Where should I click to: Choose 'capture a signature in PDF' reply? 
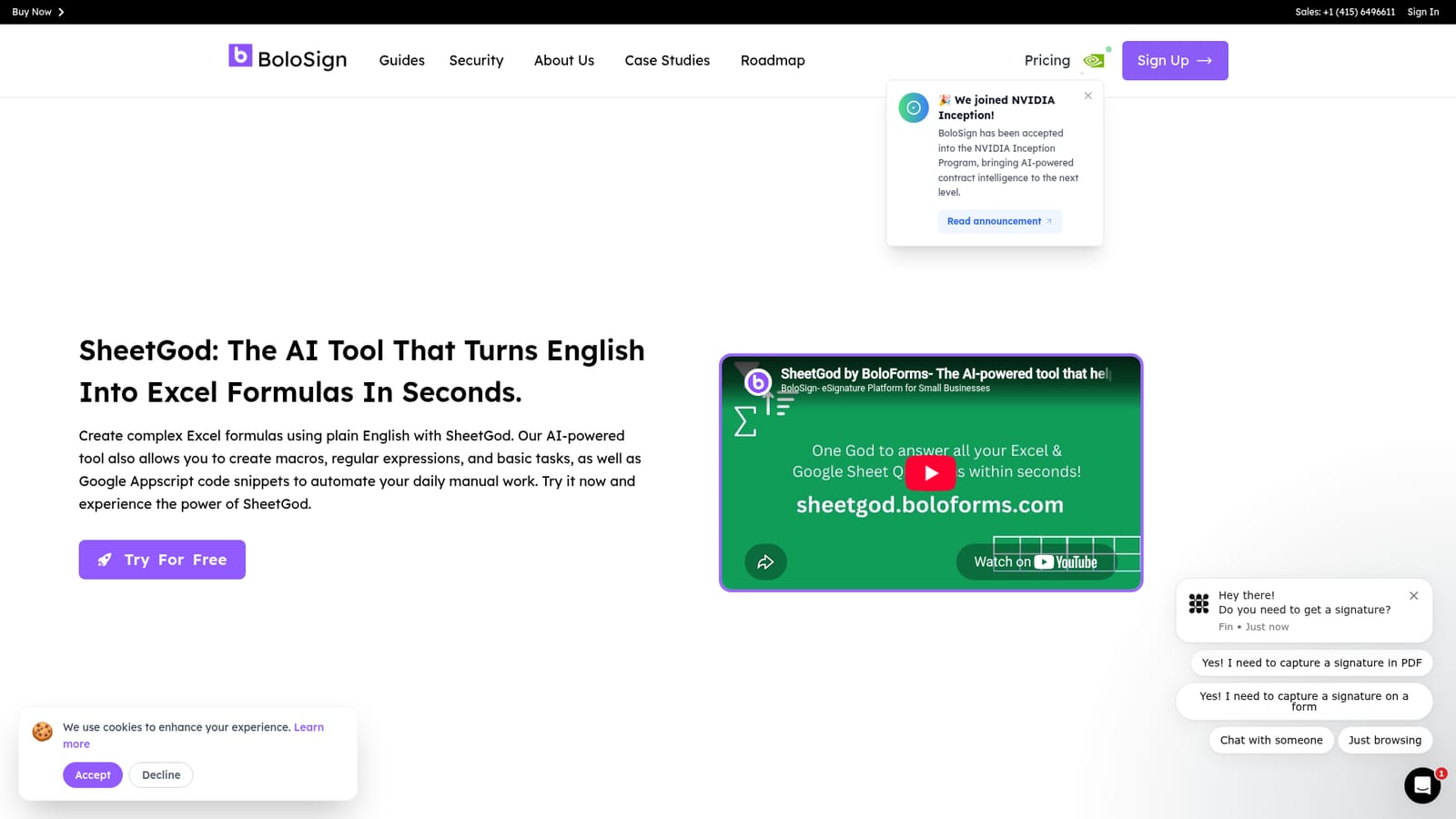point(1311,662)
